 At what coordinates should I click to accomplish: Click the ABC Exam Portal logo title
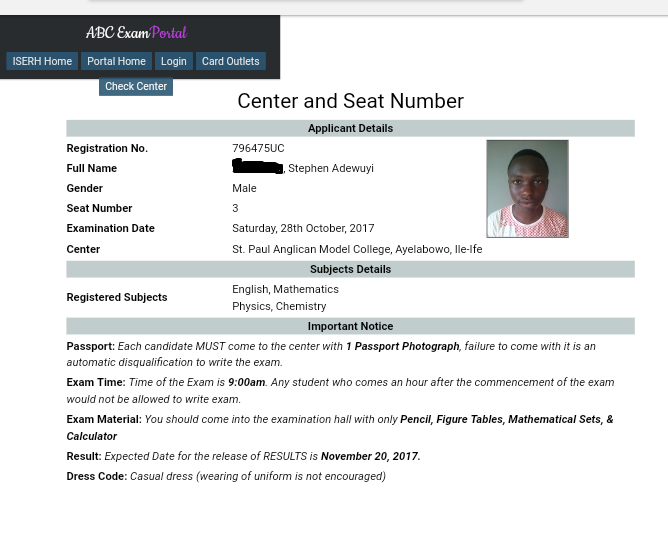point(136,32)
